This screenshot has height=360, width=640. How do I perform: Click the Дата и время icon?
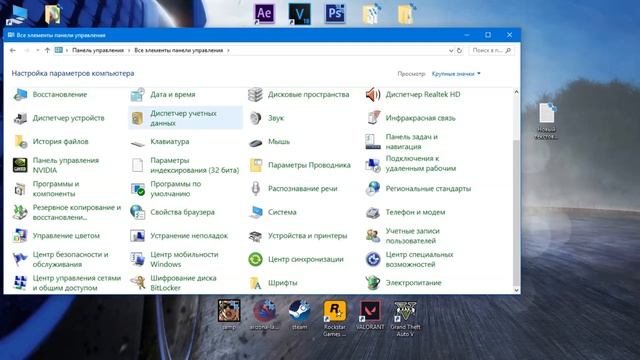138,94
